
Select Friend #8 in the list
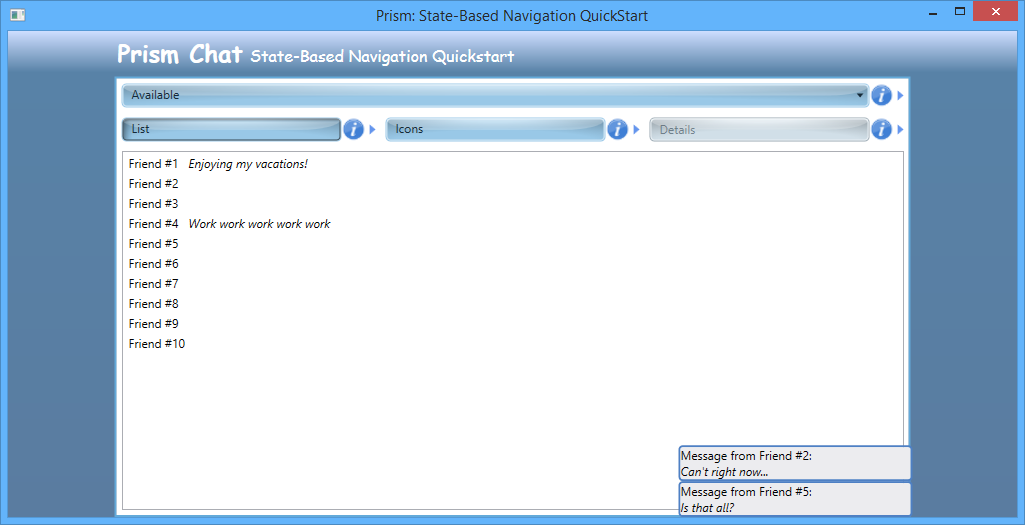click(154, 303)
